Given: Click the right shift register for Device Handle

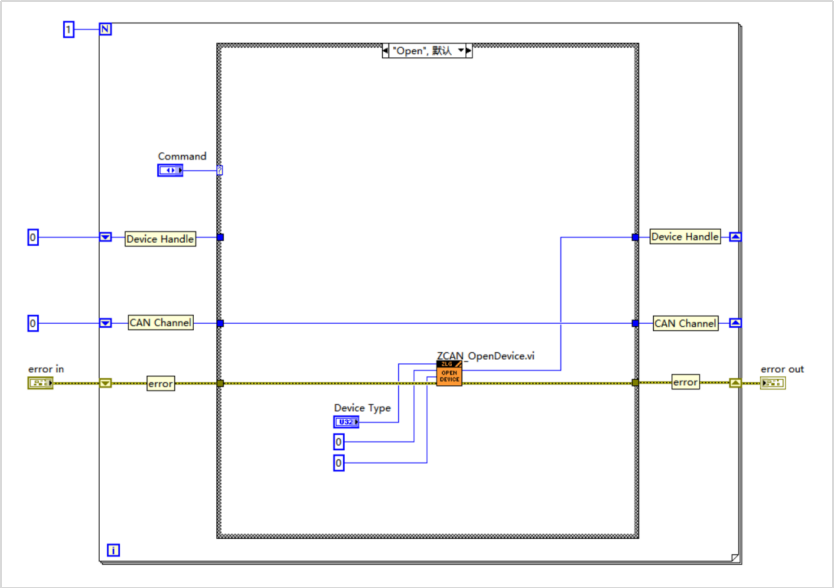Looking at the screenshot, I should pos(735,237).
